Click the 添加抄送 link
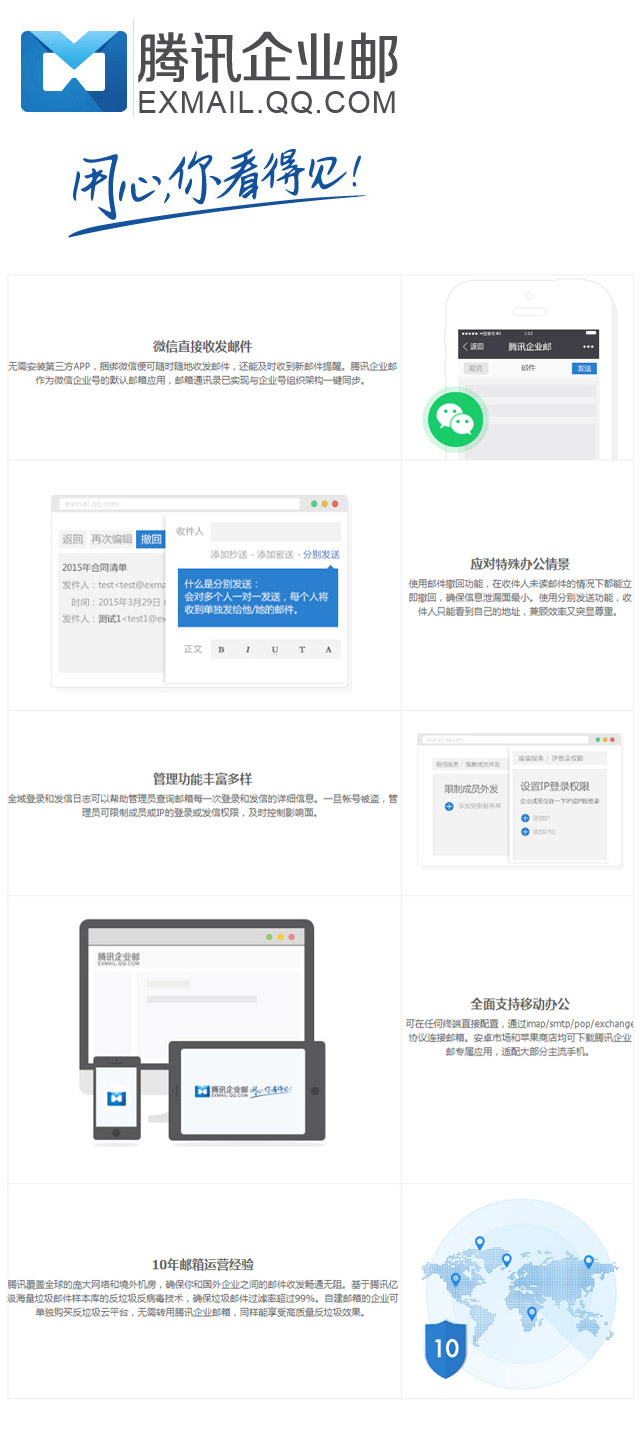The height and width of the screenshot is (1429, 640). point(229,554)
